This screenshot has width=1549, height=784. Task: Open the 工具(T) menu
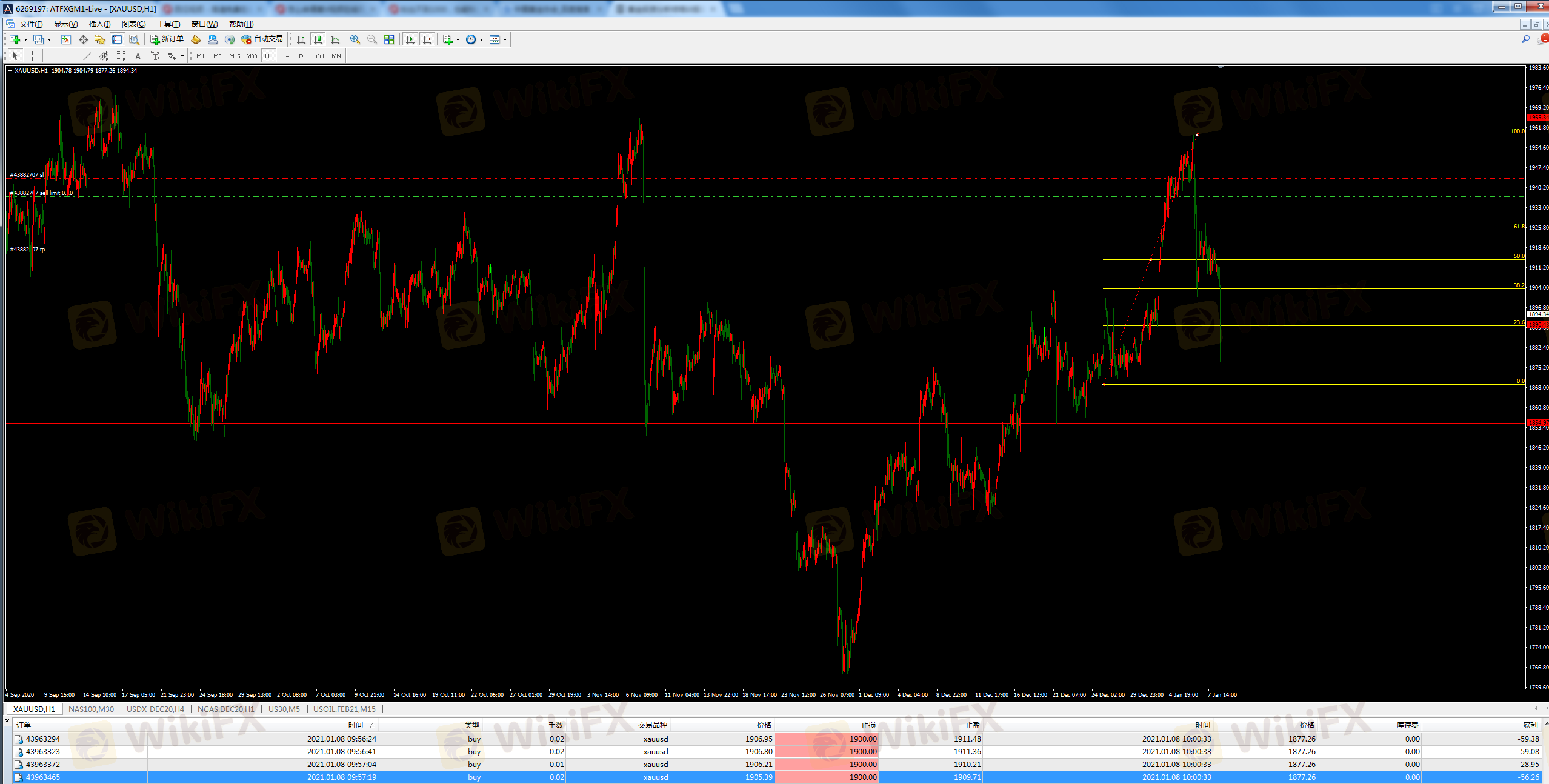(x=168, y=24)
